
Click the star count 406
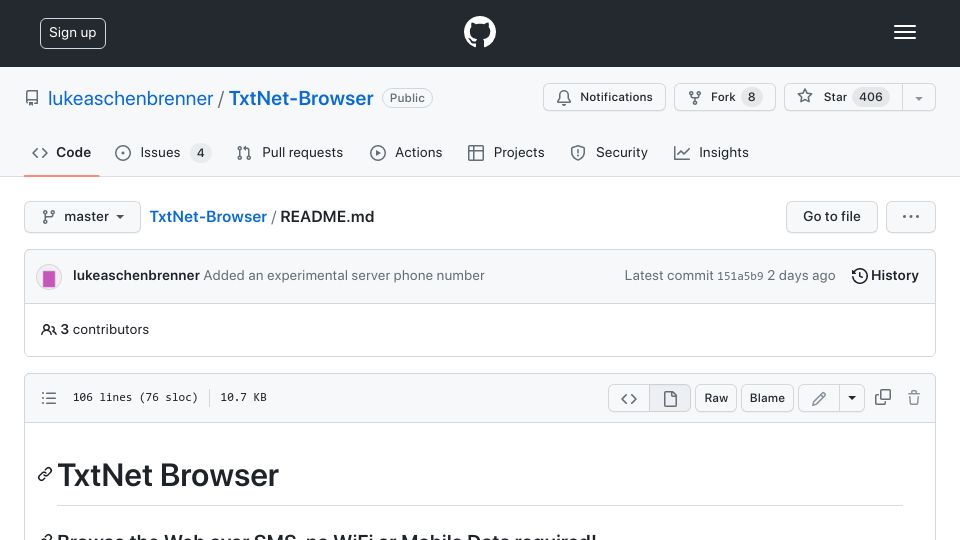[x=871, y=97]
